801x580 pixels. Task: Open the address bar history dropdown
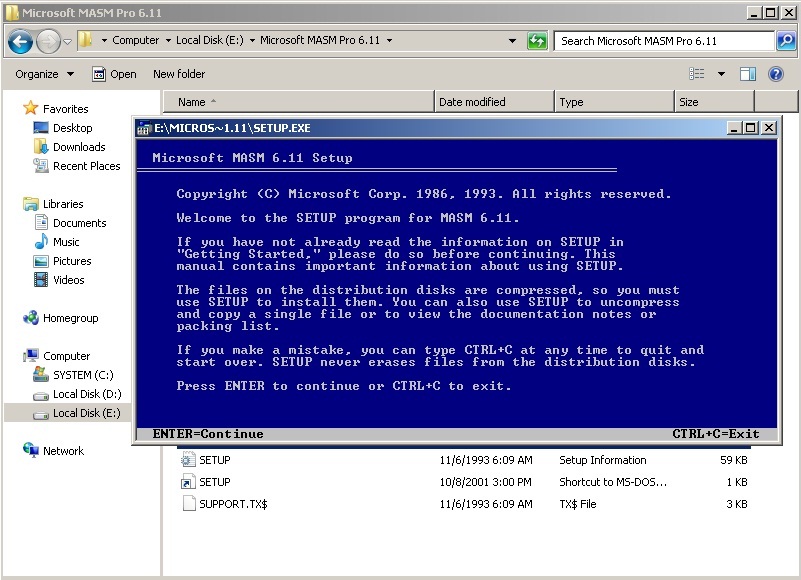[512, 41]
